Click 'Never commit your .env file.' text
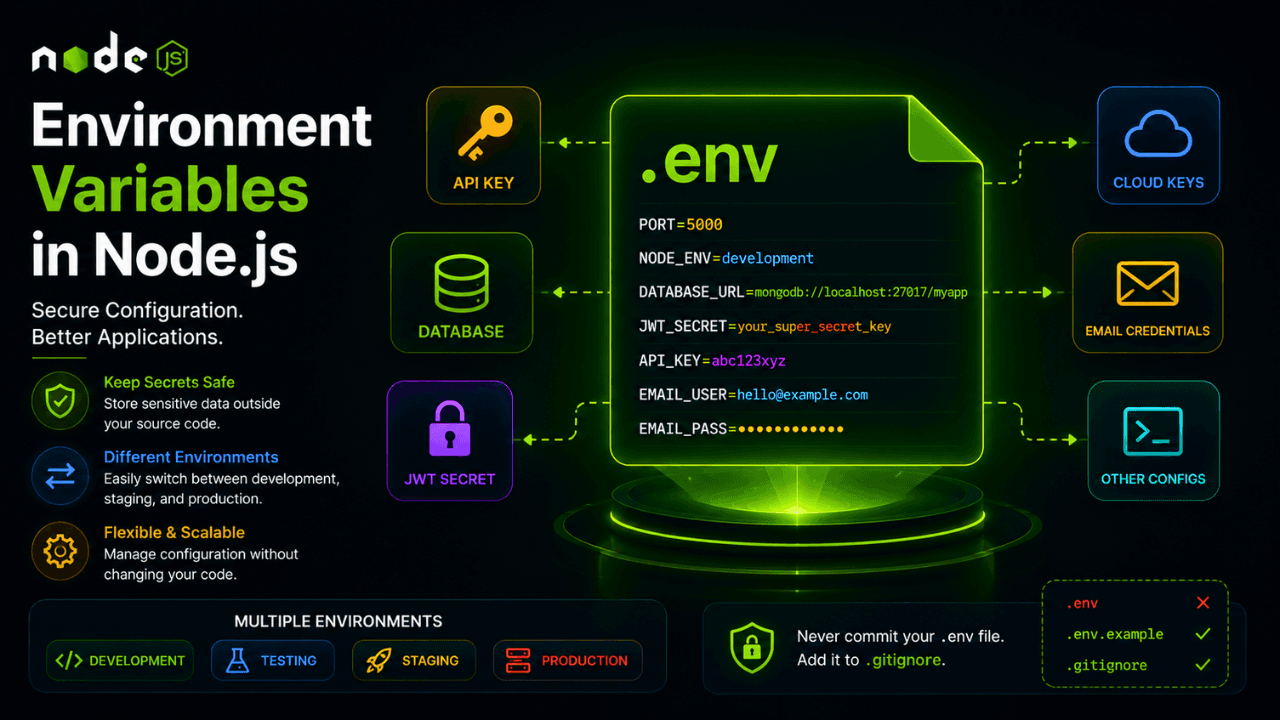The height and width of the screenshot is (720, 1280). pos(901,636)
